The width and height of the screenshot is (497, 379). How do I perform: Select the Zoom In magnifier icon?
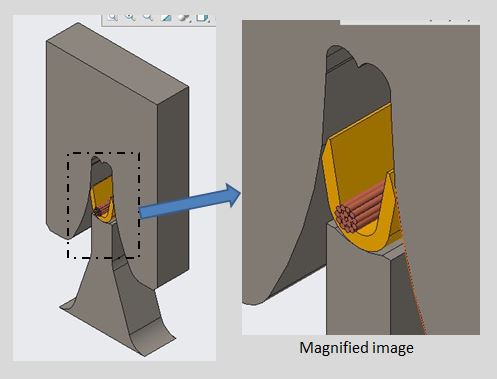[130, 17]
